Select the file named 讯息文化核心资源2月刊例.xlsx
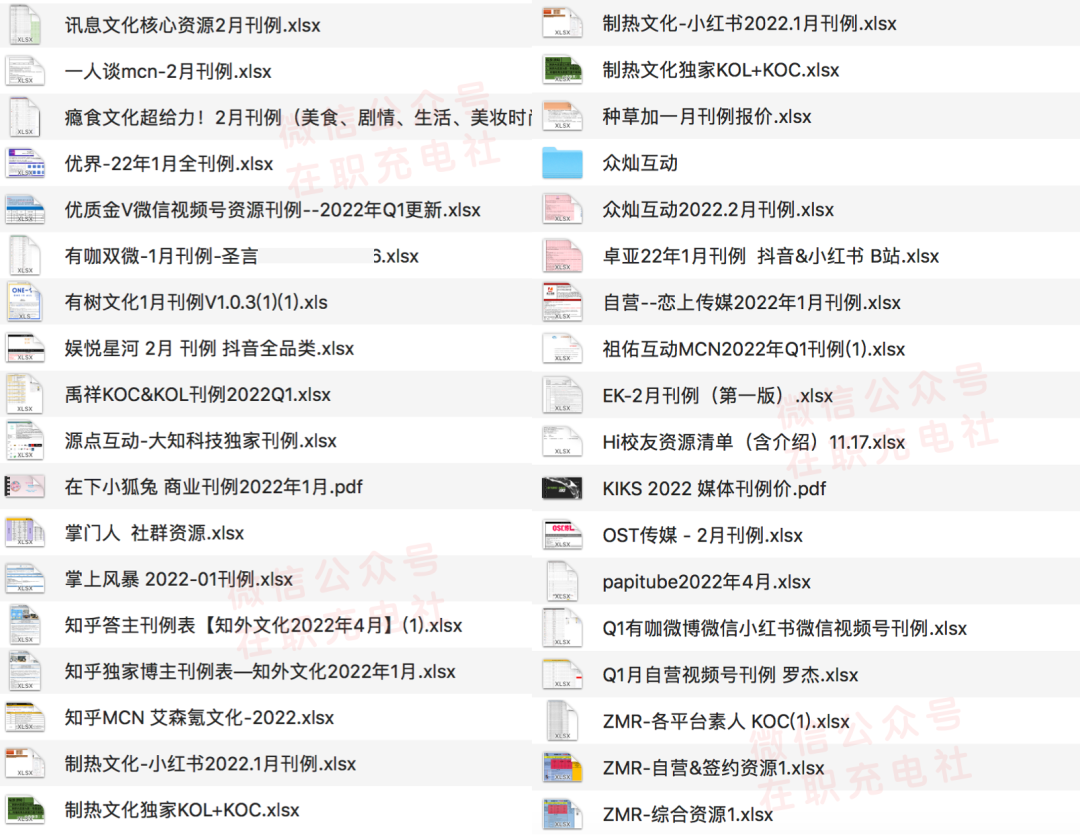Image resolution: width=1080 pixels, height=837 pixels. coord(192,25)
